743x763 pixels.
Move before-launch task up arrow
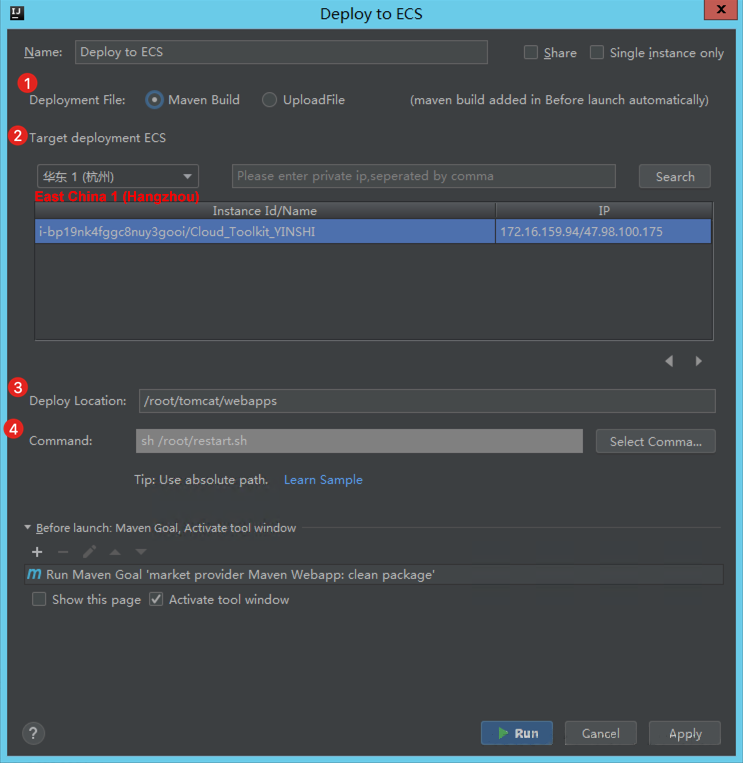115,552
